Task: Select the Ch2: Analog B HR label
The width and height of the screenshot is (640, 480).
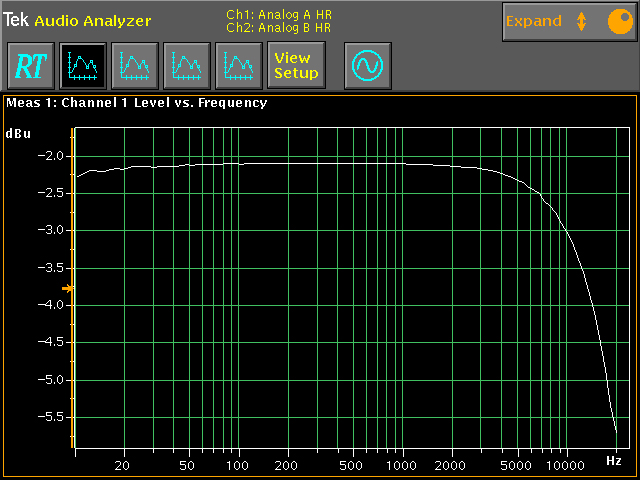Action: [278, 27]
